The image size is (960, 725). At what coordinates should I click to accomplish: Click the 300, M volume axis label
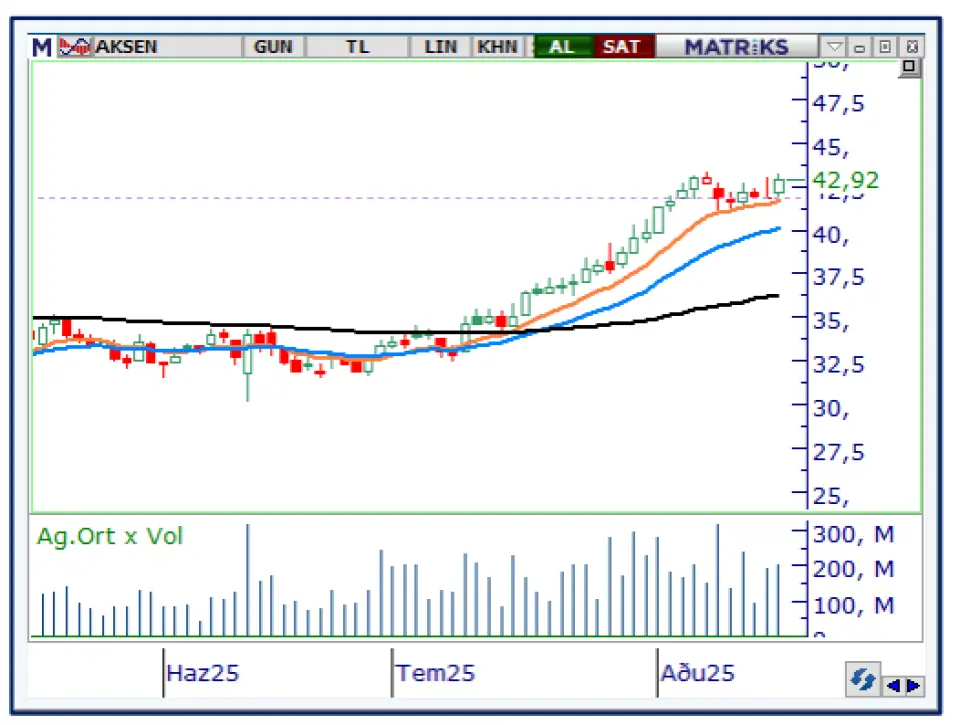pyautogui.click(x=853, y=535)
